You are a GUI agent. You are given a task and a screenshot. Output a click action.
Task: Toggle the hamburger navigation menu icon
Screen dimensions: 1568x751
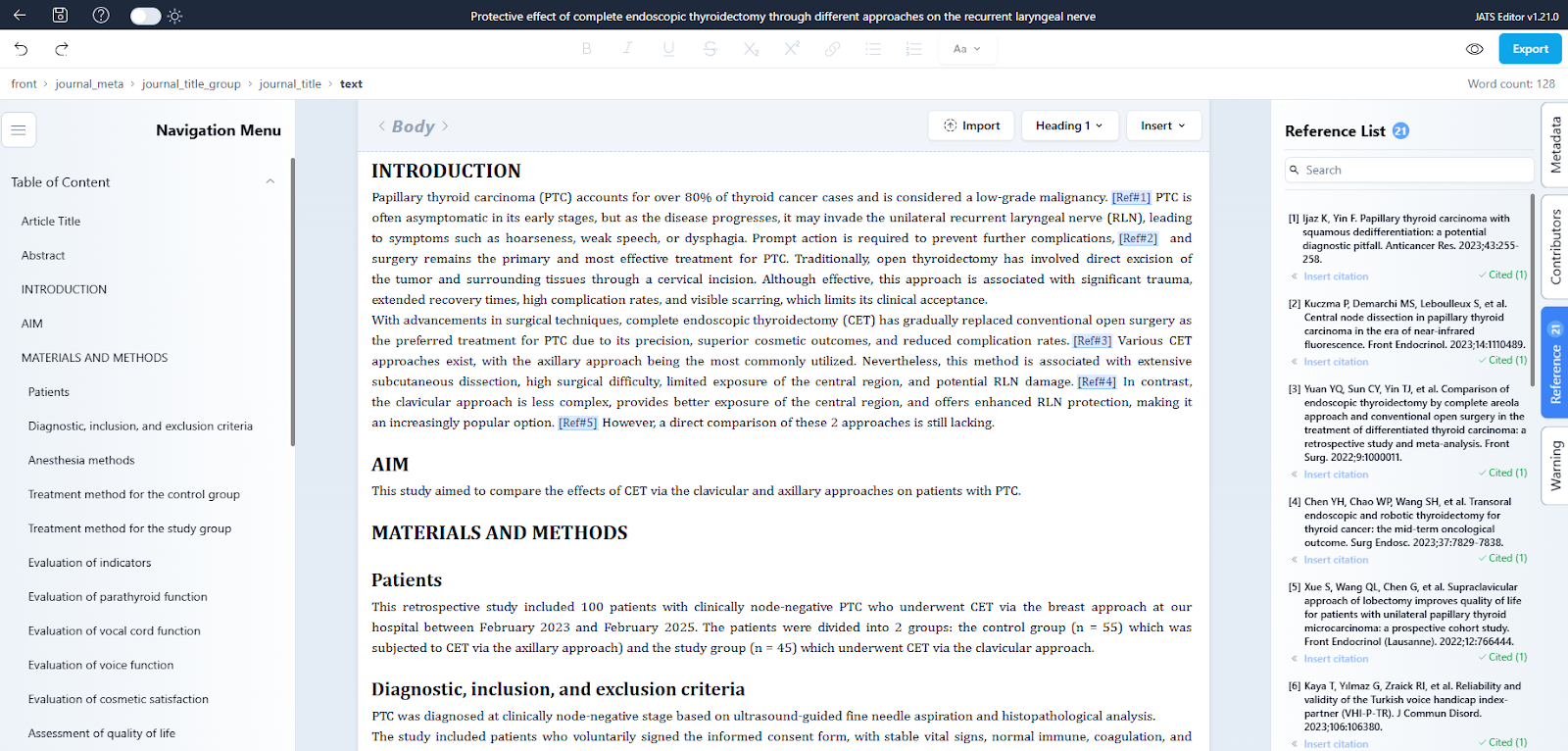pyautogui.click(x=19, y=129)
